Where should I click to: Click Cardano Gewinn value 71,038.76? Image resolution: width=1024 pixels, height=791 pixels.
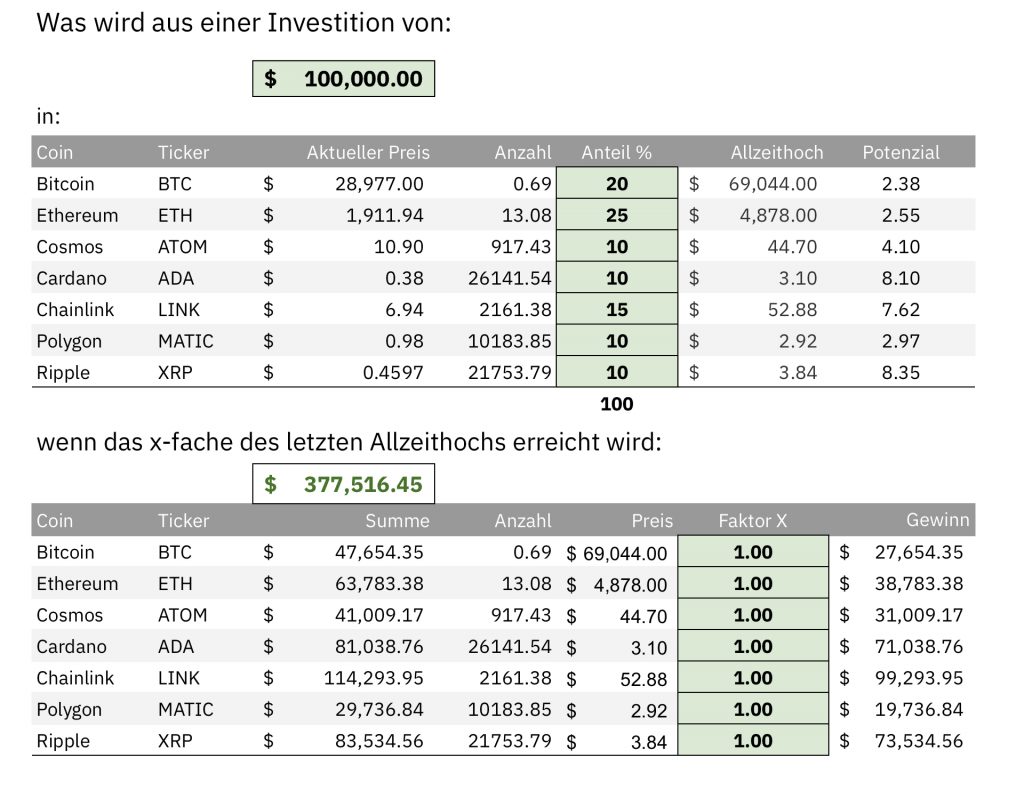pyautogui.click(x=919, y=646)
